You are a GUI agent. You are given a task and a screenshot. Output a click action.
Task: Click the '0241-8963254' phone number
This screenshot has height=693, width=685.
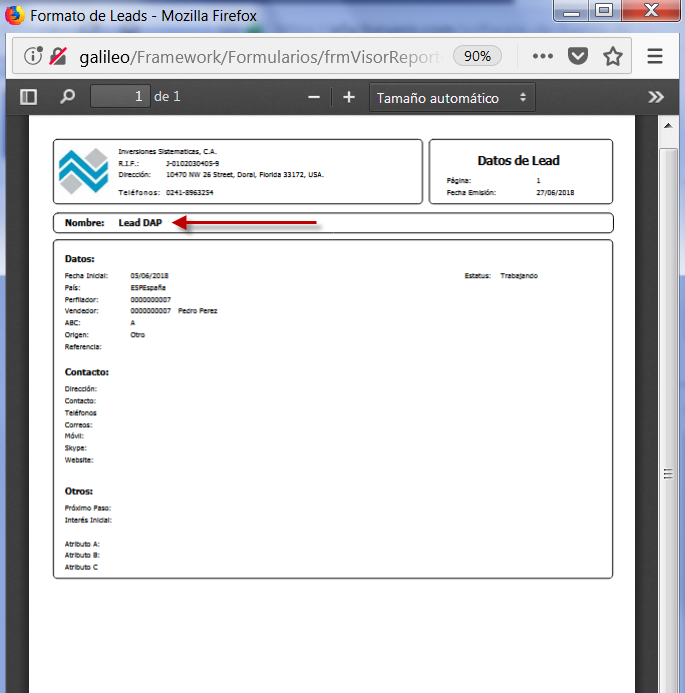click(x=190, y=193)
